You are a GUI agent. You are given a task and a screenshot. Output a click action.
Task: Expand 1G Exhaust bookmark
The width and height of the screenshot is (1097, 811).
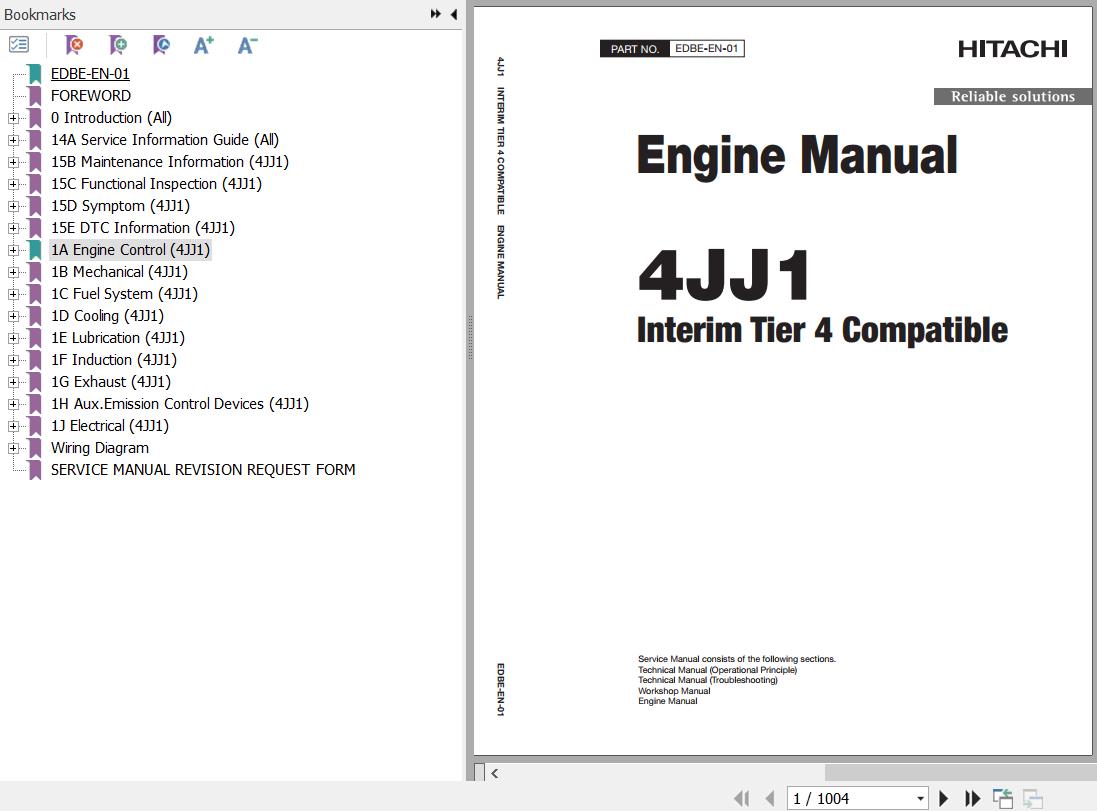13,382
